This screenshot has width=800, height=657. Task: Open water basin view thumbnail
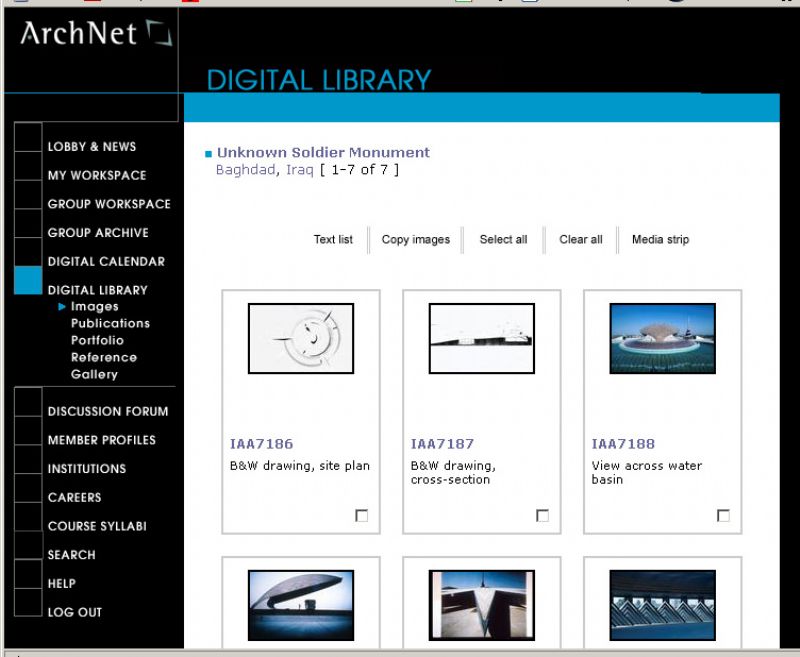(663, 339)
